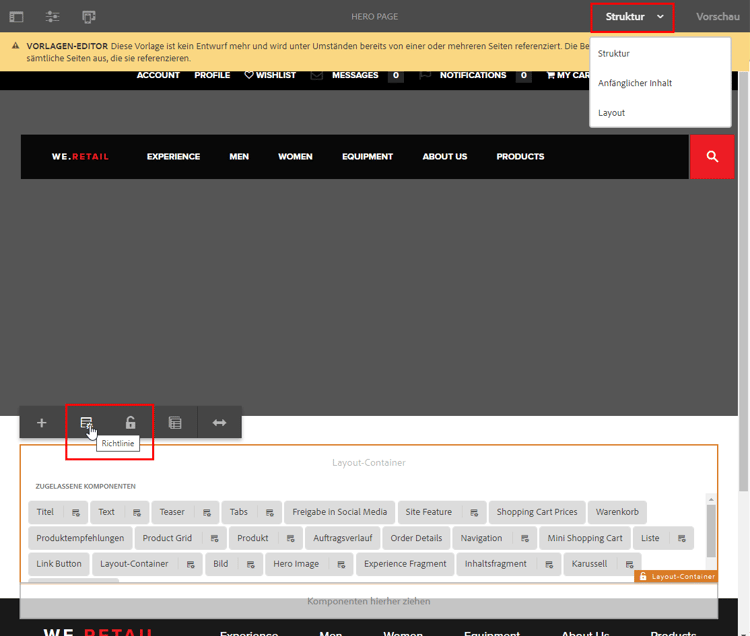750x636 pixels.
Task: Open the EXPERIENCE navigation item
Action: (x=173, y=156)
